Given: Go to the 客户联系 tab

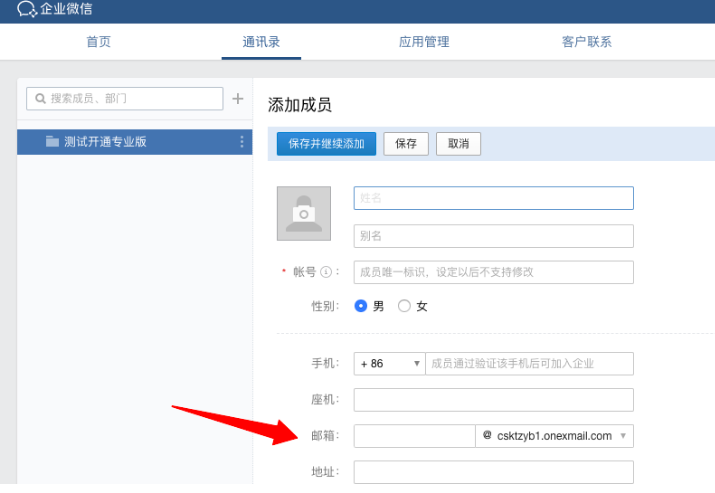Looking at the screenshot, I should (x=587, y=42).
